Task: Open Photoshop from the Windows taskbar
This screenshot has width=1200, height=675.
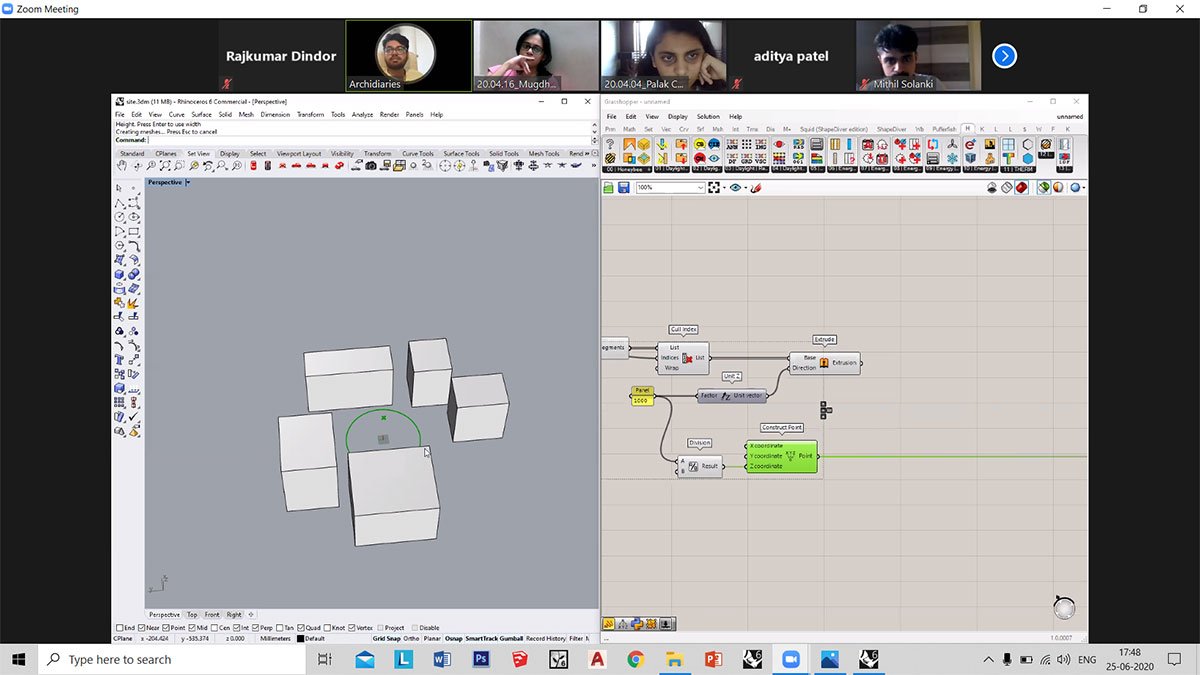Action: click(480, 659)
